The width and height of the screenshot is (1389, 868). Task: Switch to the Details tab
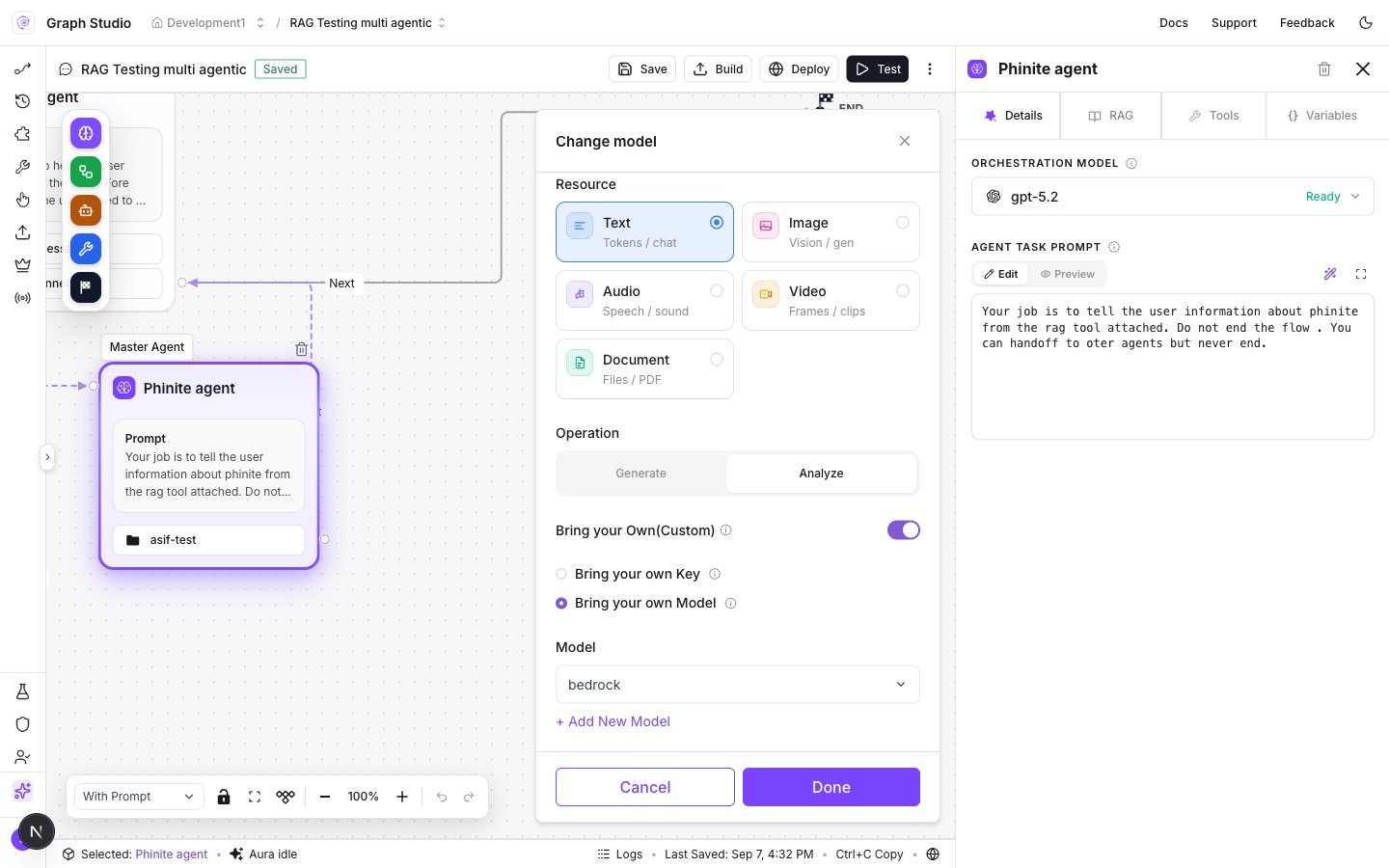click(1013, 116)
